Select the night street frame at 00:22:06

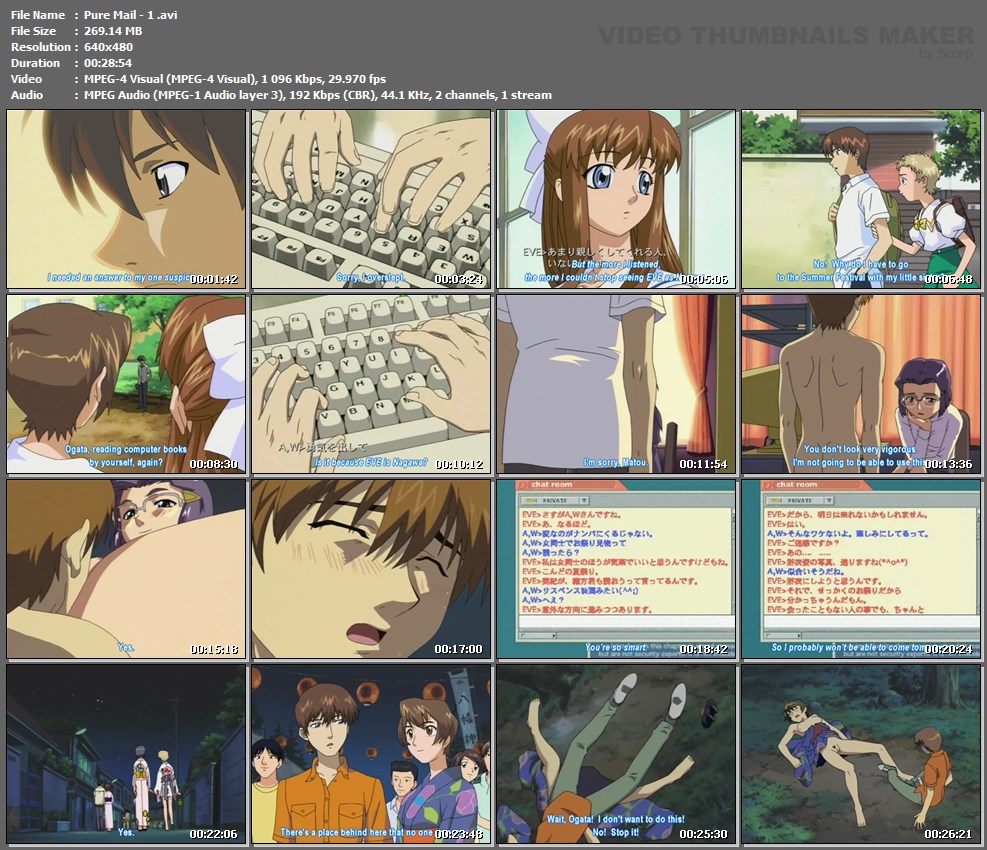coord(126,754)
